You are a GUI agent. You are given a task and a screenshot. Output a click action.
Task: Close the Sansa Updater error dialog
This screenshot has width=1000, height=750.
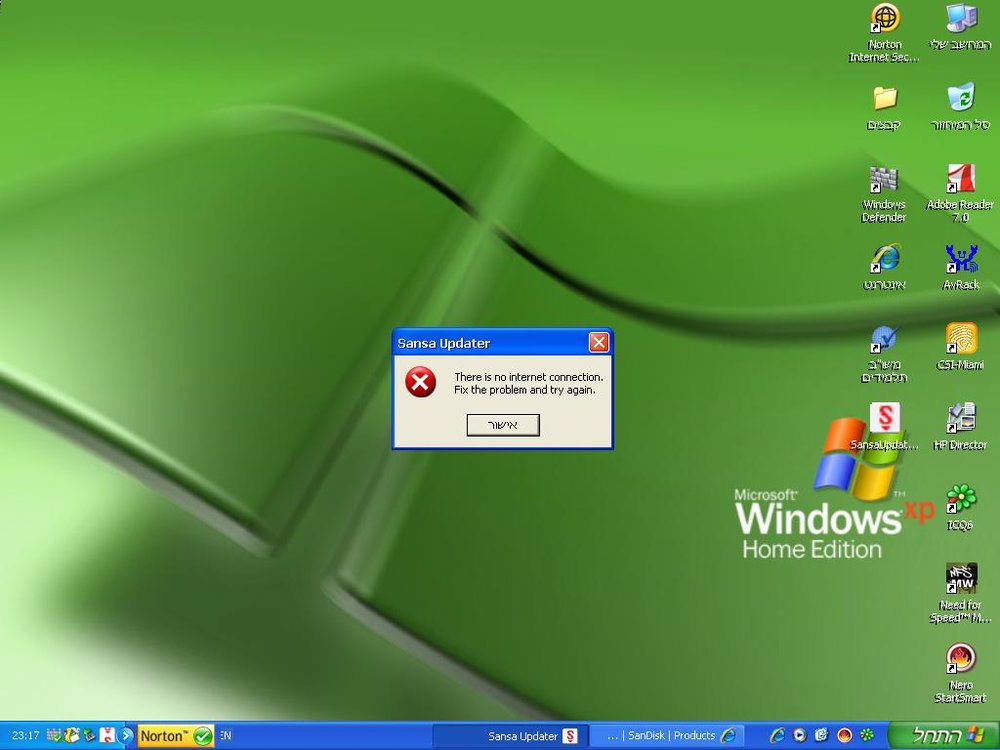pos(598,342)
